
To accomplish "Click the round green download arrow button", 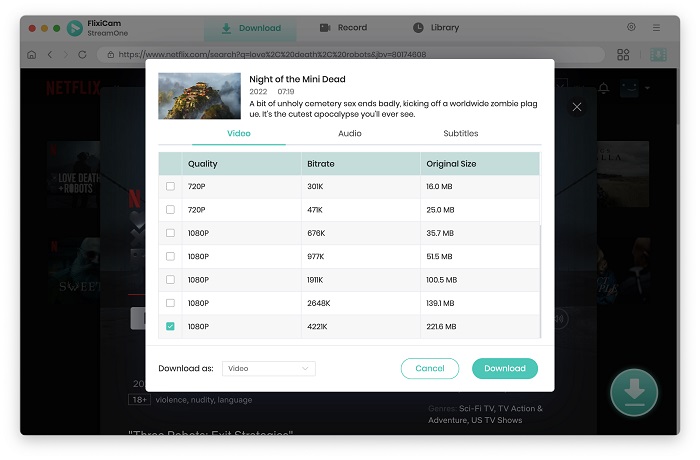I will (x=633, y=392).
